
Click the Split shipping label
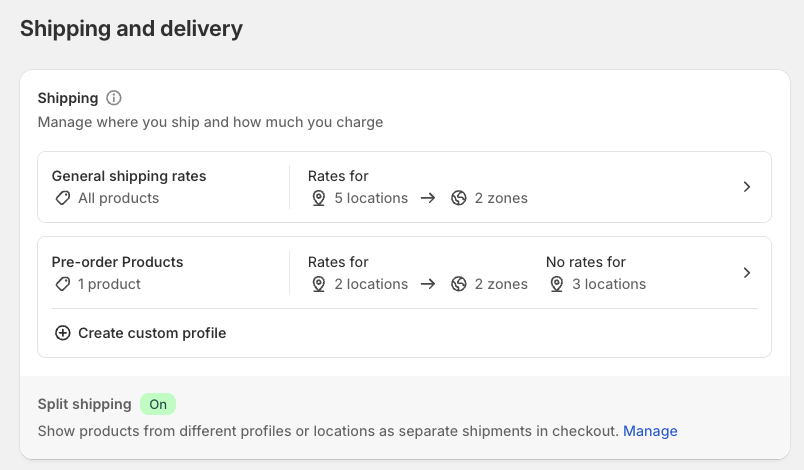coord(85,404)
